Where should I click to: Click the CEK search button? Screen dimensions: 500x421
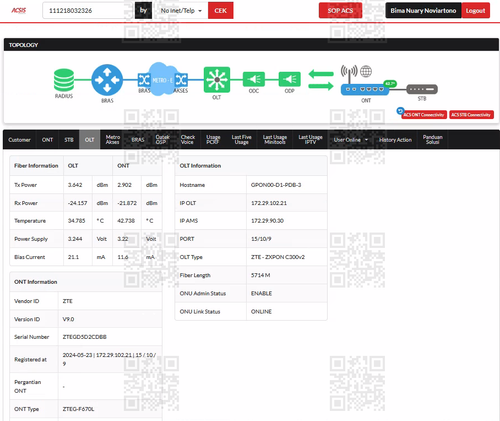pos(220,11)
